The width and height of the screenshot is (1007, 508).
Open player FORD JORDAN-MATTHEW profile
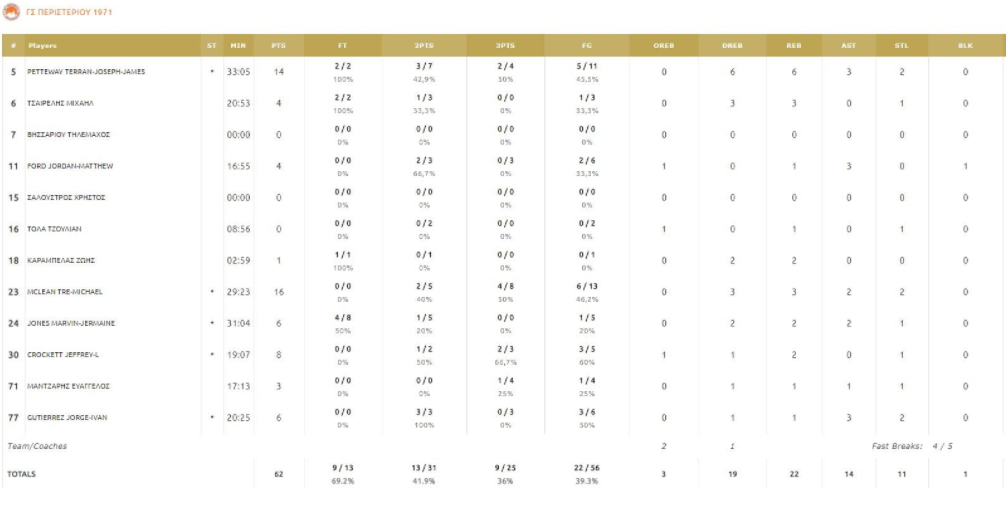(x=70, y=166)
